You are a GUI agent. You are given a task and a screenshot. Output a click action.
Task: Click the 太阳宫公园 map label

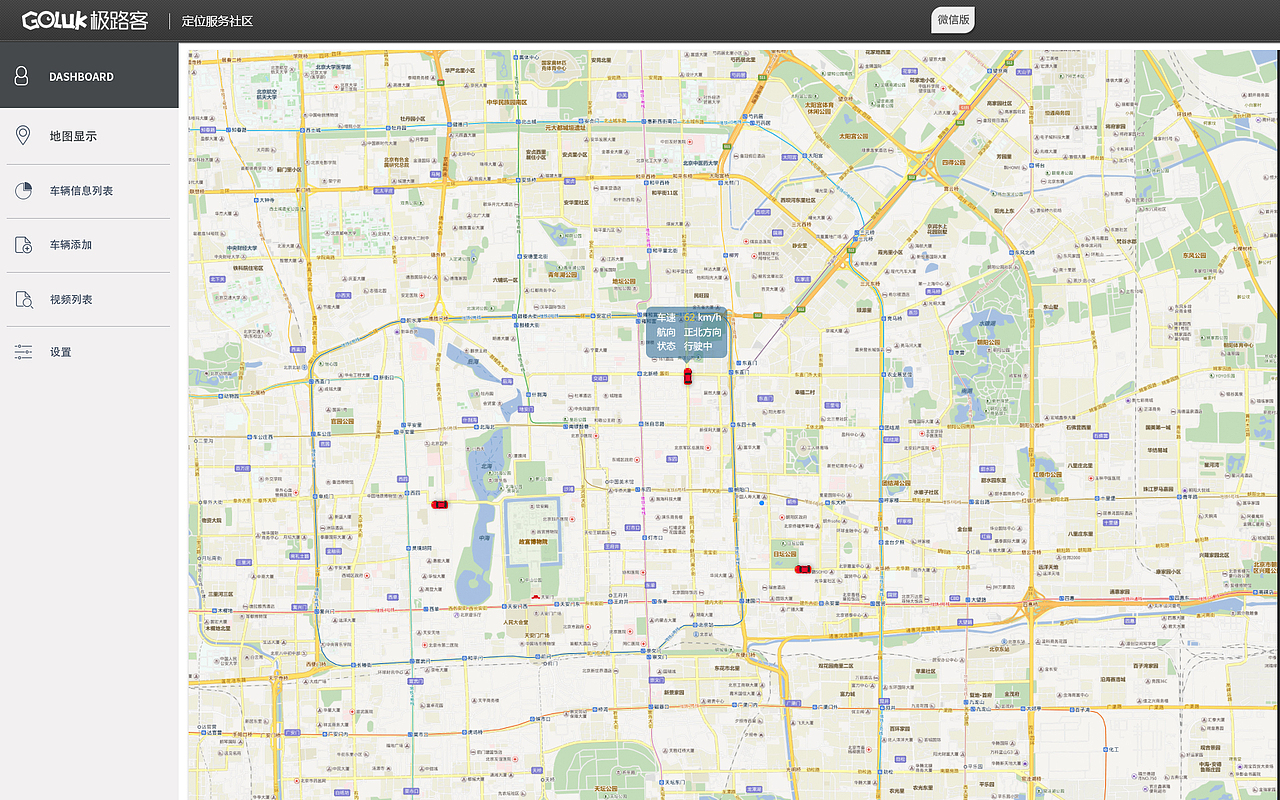852,136
